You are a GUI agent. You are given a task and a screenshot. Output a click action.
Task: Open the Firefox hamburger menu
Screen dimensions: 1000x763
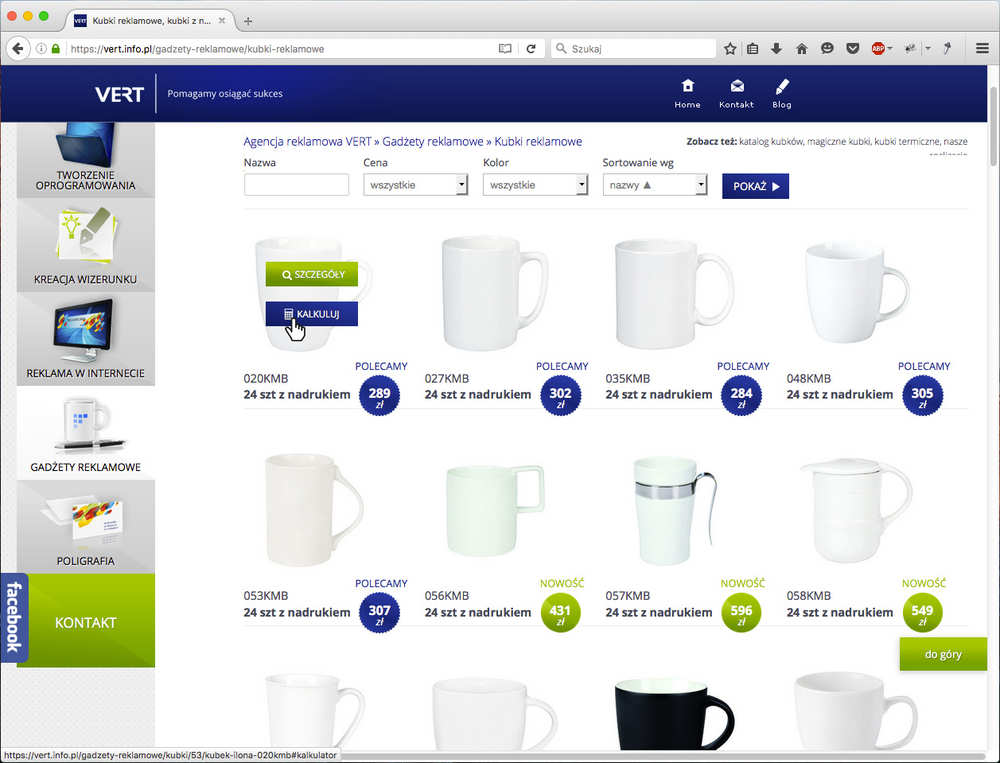tap(983, 48)
